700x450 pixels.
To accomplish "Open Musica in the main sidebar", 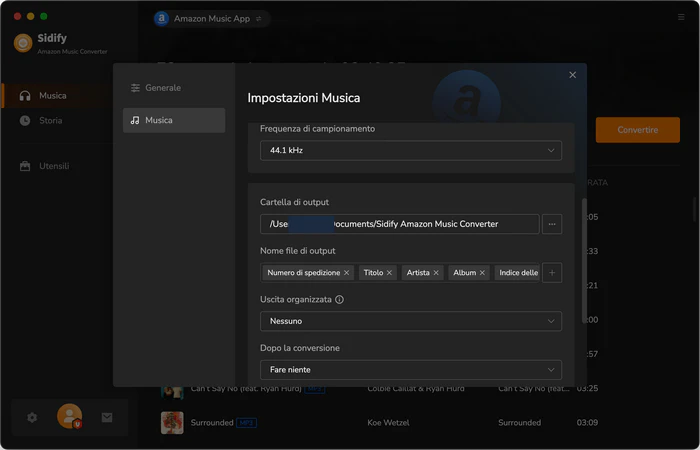I will point(53,96).
